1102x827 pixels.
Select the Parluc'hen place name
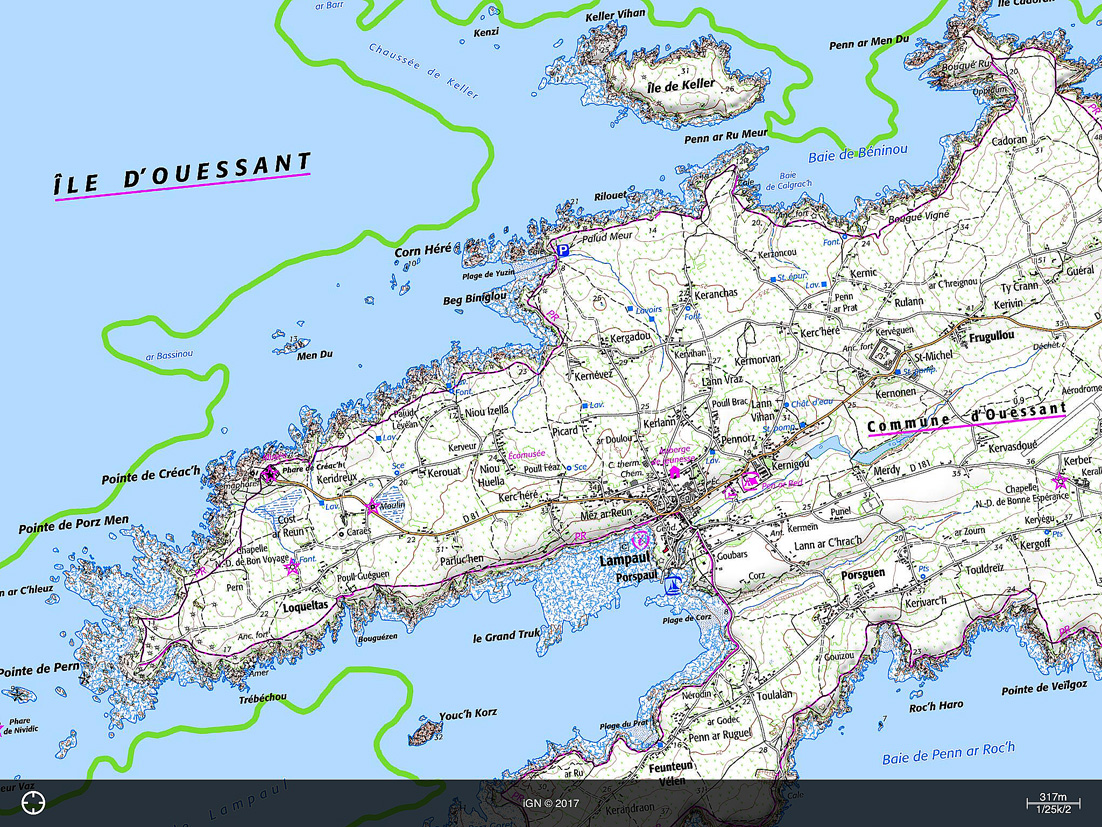pos(462,560)
